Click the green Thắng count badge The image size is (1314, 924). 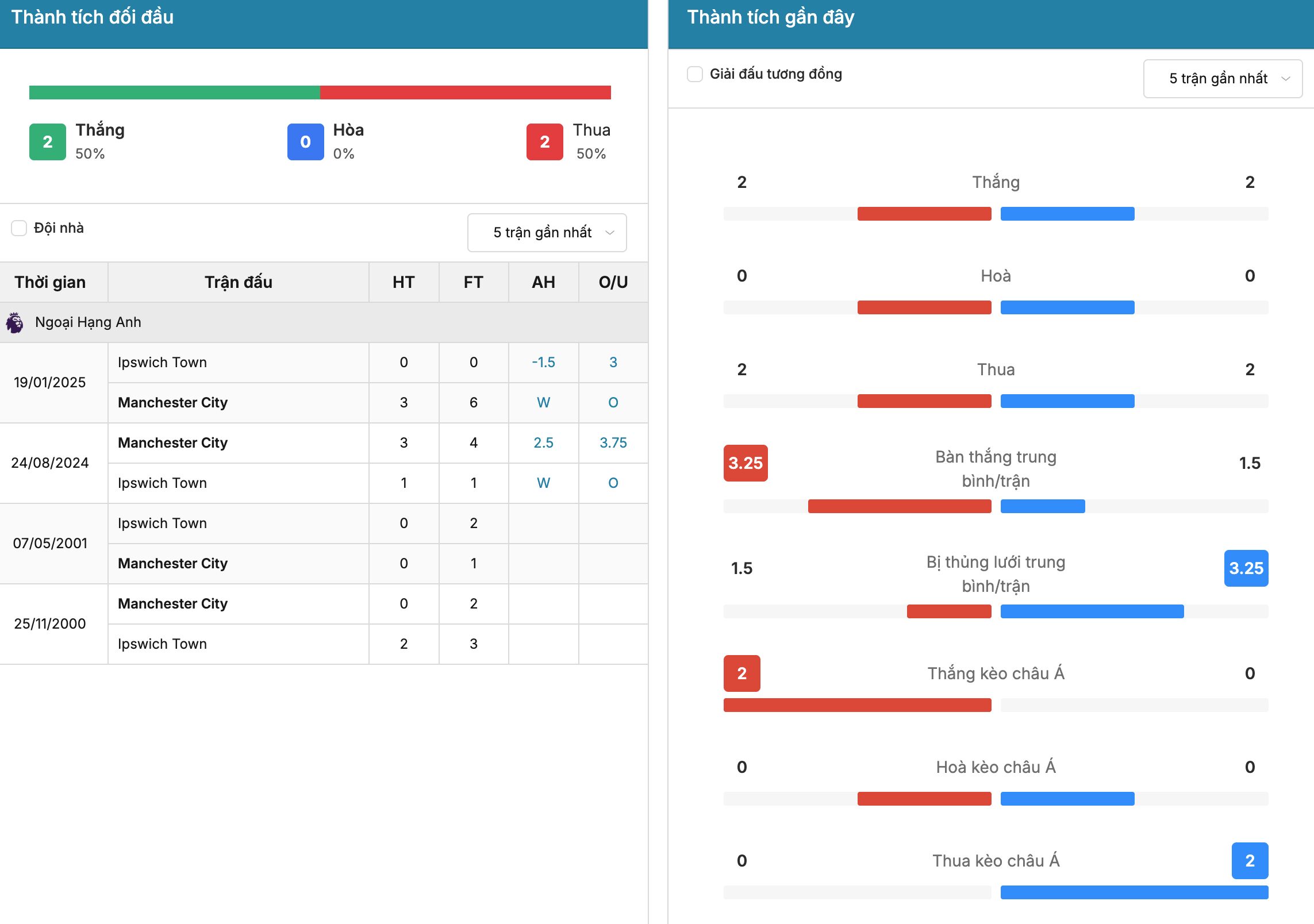tap(48, 142)
